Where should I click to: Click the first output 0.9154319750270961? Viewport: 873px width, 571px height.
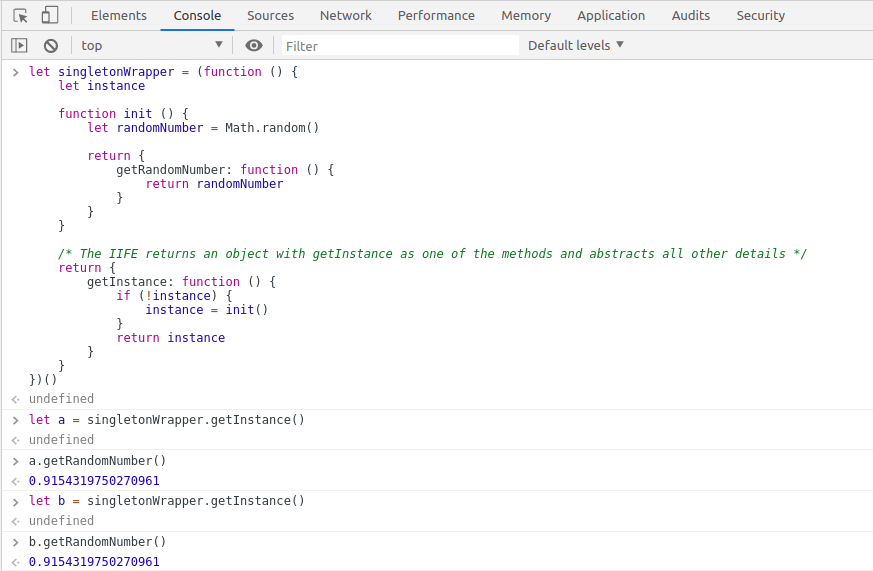pos(94,480)
